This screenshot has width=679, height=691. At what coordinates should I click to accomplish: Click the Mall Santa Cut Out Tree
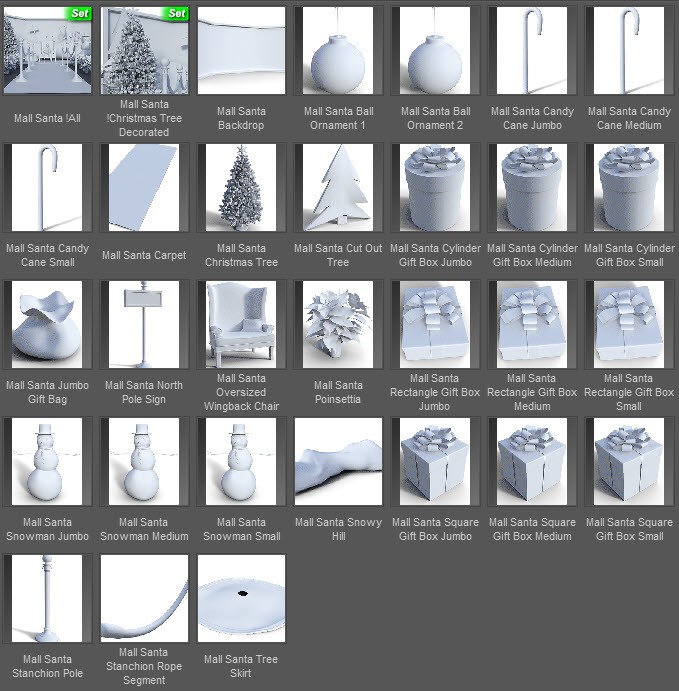coord(338,187)
